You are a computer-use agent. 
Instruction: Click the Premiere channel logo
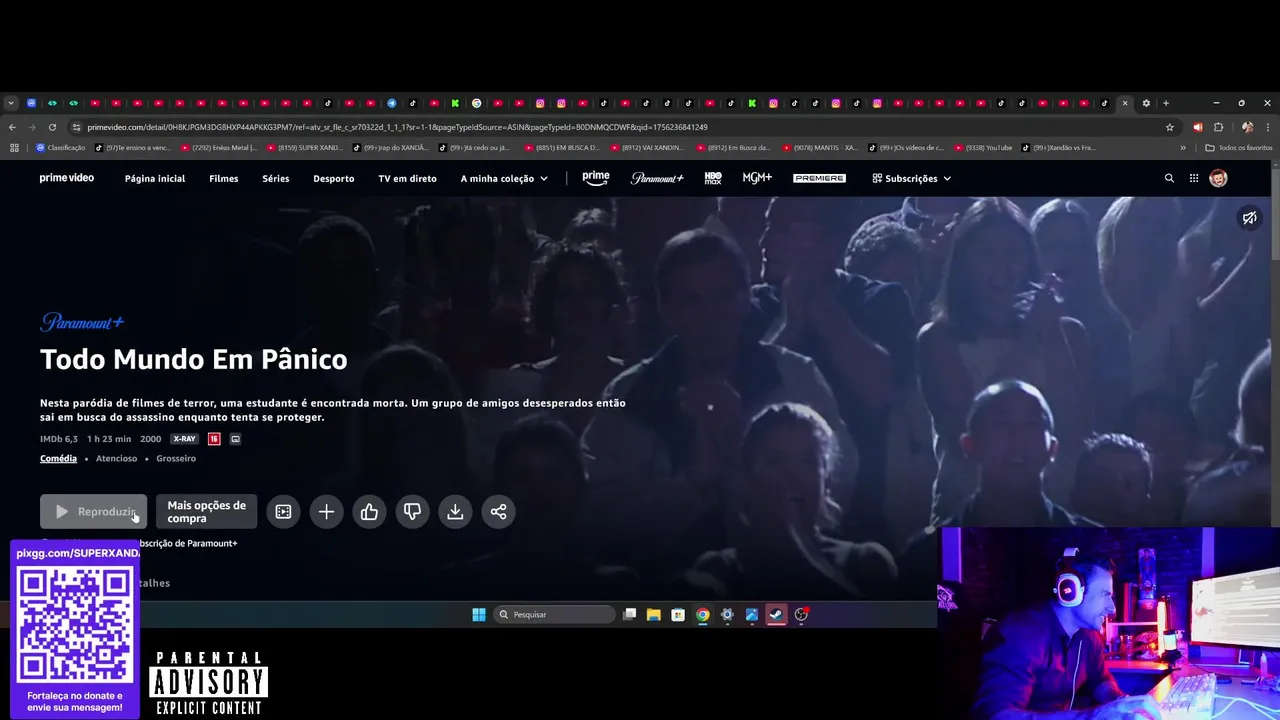pyautogui.click(x=819, y=178)
